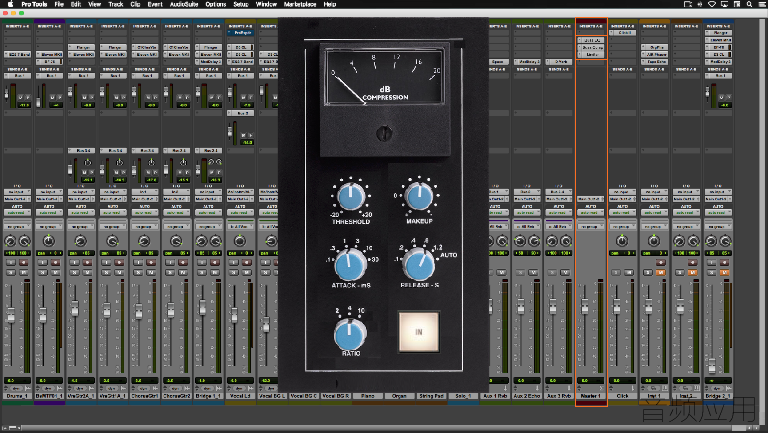Unmute the Inst 1 track

coord(661,272)
